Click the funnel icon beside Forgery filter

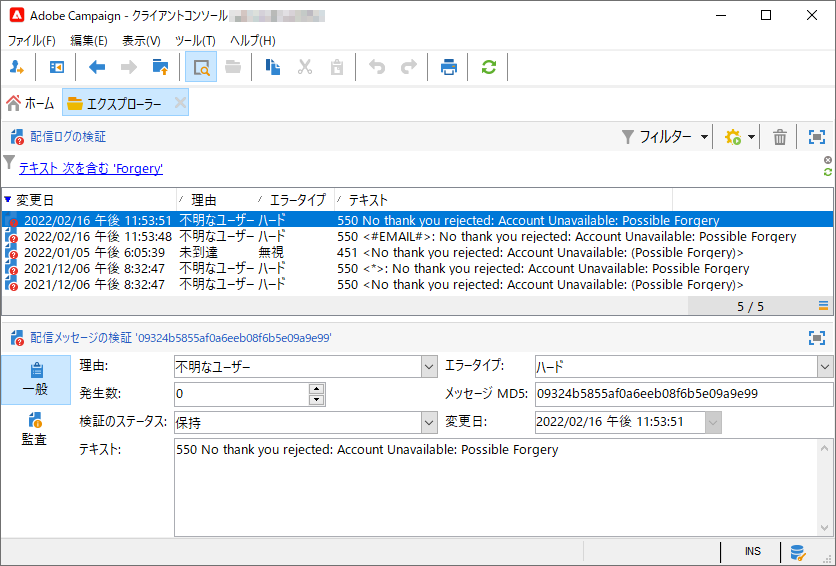9,162
